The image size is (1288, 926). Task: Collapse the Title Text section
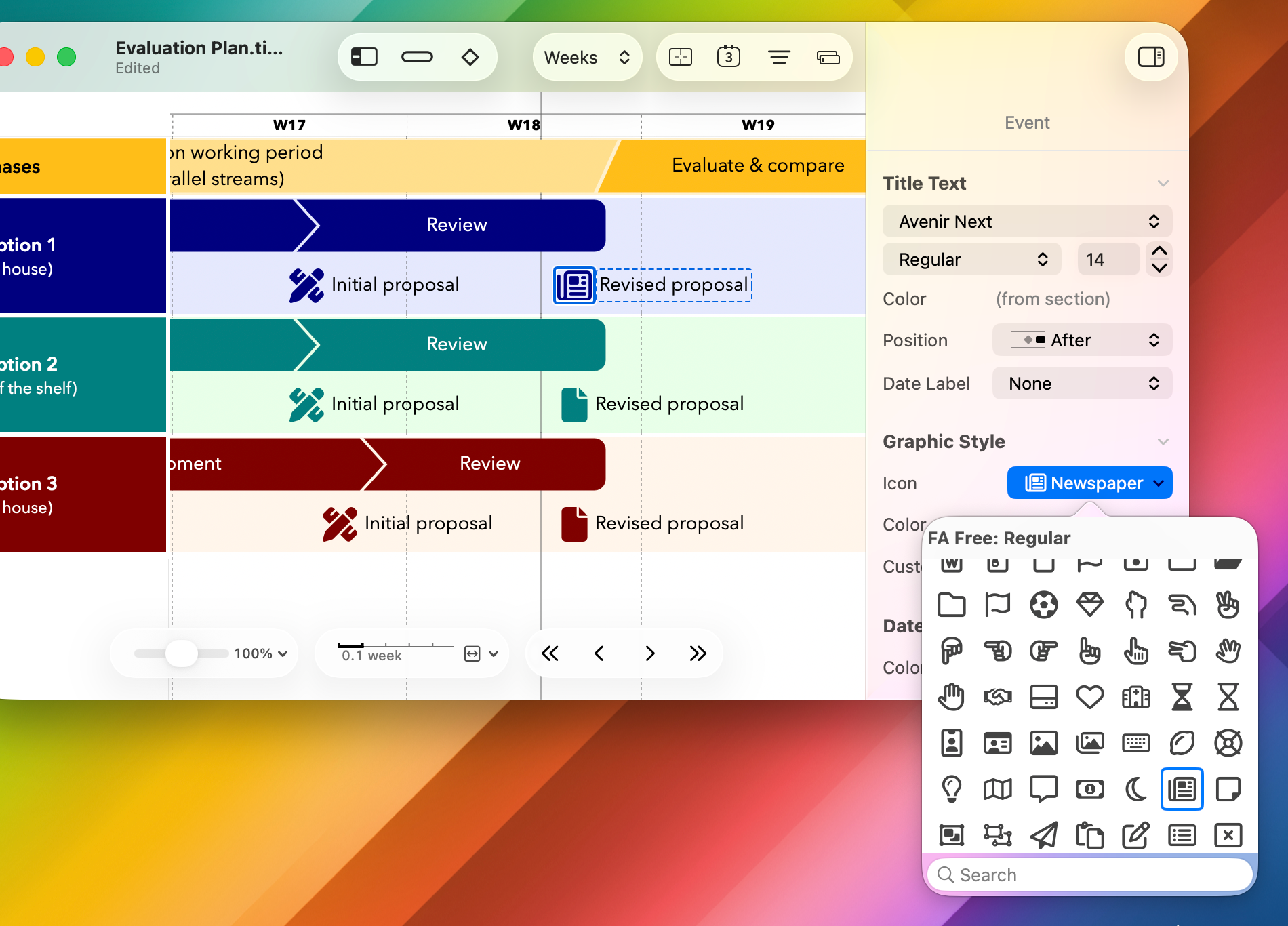tap(1164, 183)
